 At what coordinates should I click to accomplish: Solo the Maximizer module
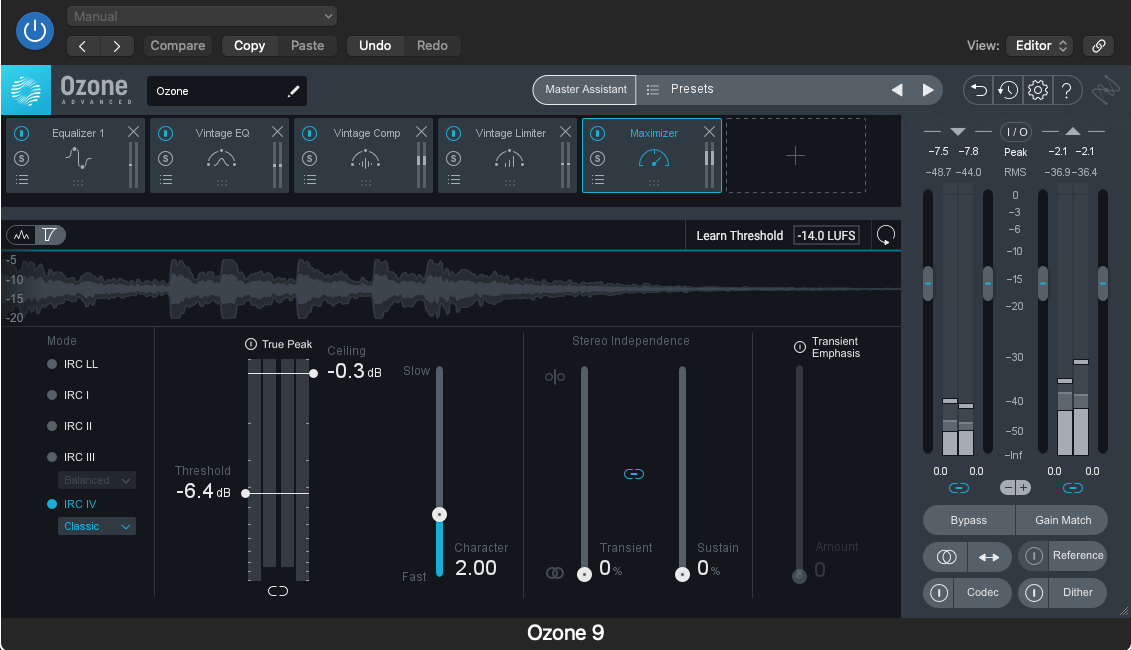click(x=597, y=158)
